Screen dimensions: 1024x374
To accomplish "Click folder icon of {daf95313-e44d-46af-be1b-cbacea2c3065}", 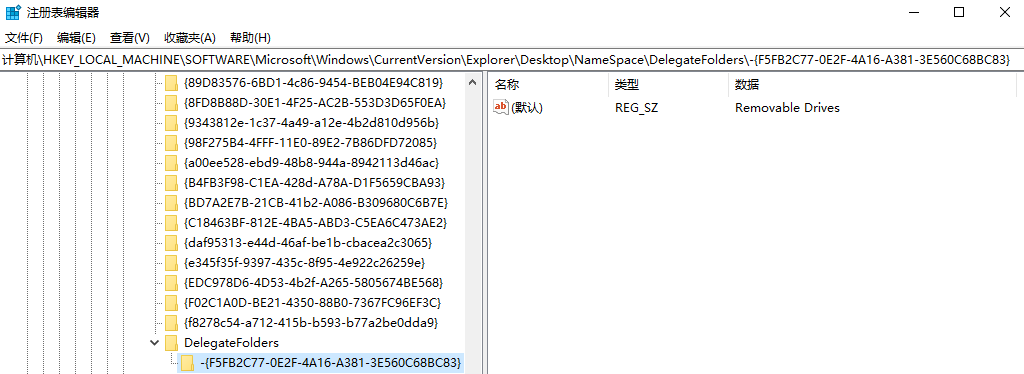I will pos(171,243).
